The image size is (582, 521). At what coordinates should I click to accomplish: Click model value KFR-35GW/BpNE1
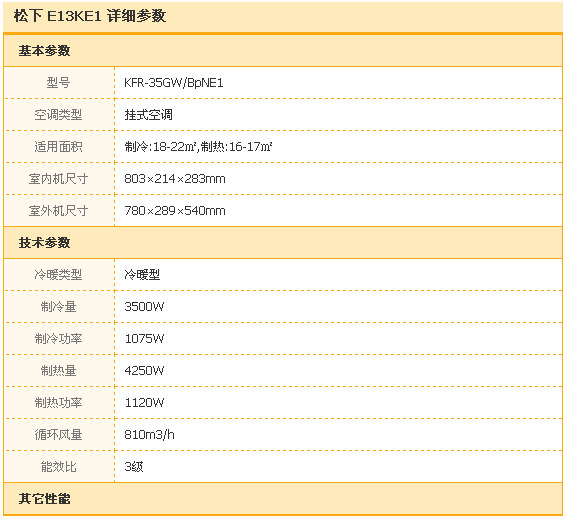coord(174,83)
